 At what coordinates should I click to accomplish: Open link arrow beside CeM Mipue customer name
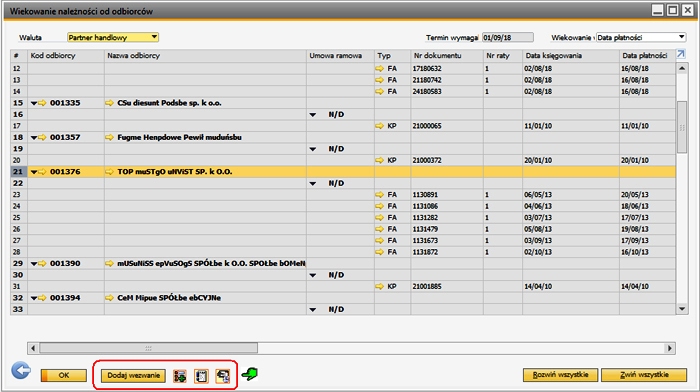click(x=109, y=298)
